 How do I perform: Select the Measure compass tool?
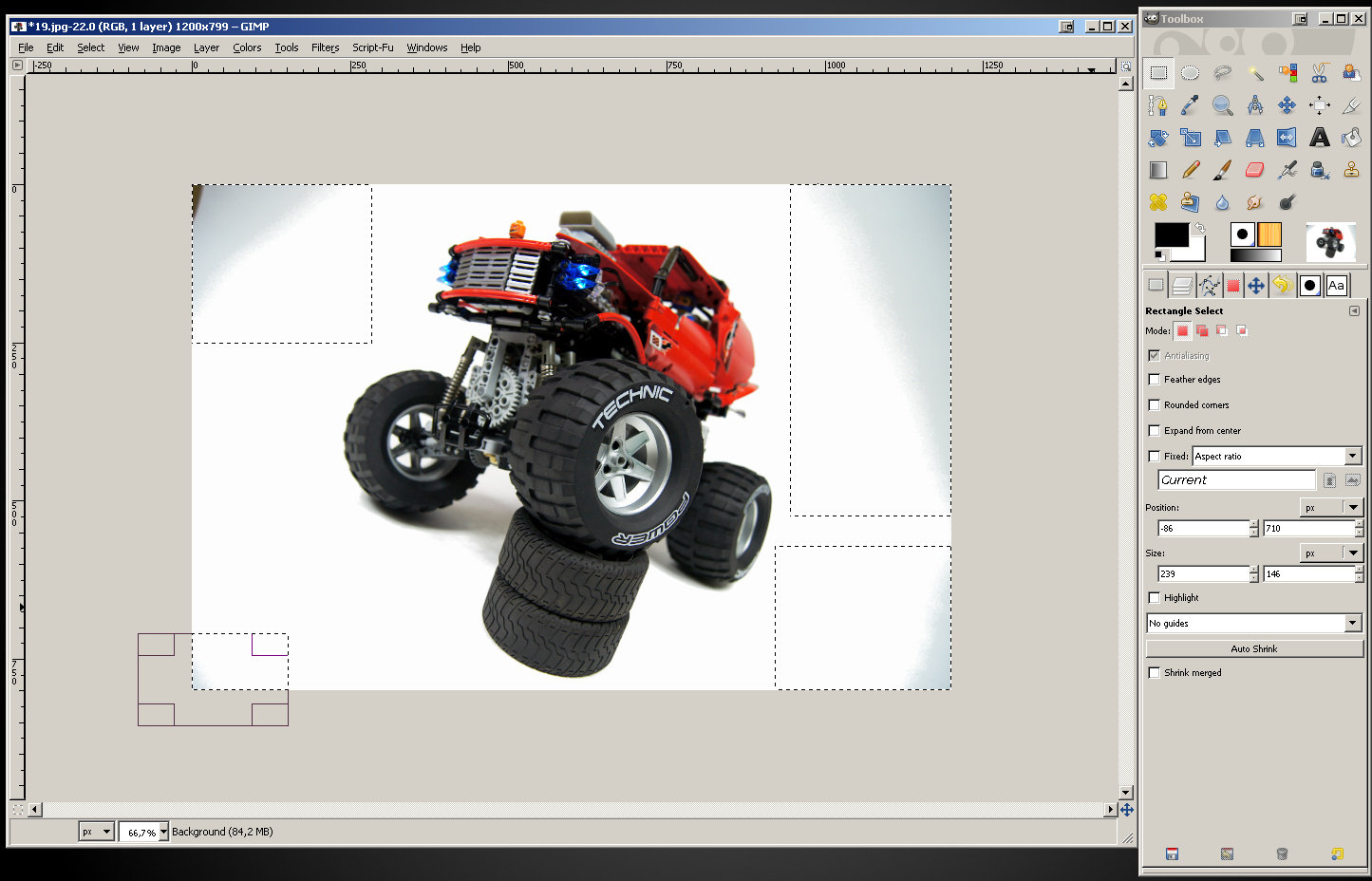click(x=1255, y=105)
